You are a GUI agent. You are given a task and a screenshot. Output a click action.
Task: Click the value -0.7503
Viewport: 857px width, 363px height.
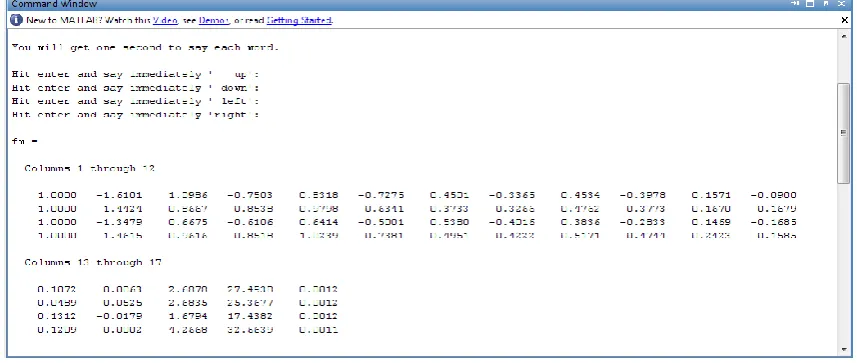coord(250,195)
